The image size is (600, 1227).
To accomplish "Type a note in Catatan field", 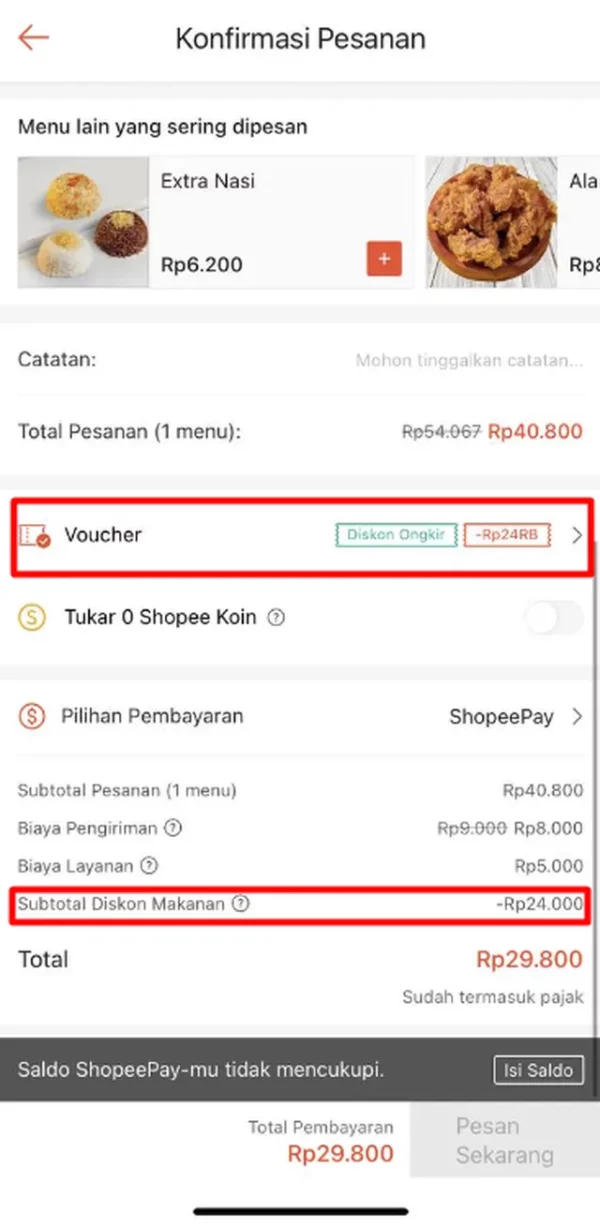I will pyautogui.click(x=468, y=360).
